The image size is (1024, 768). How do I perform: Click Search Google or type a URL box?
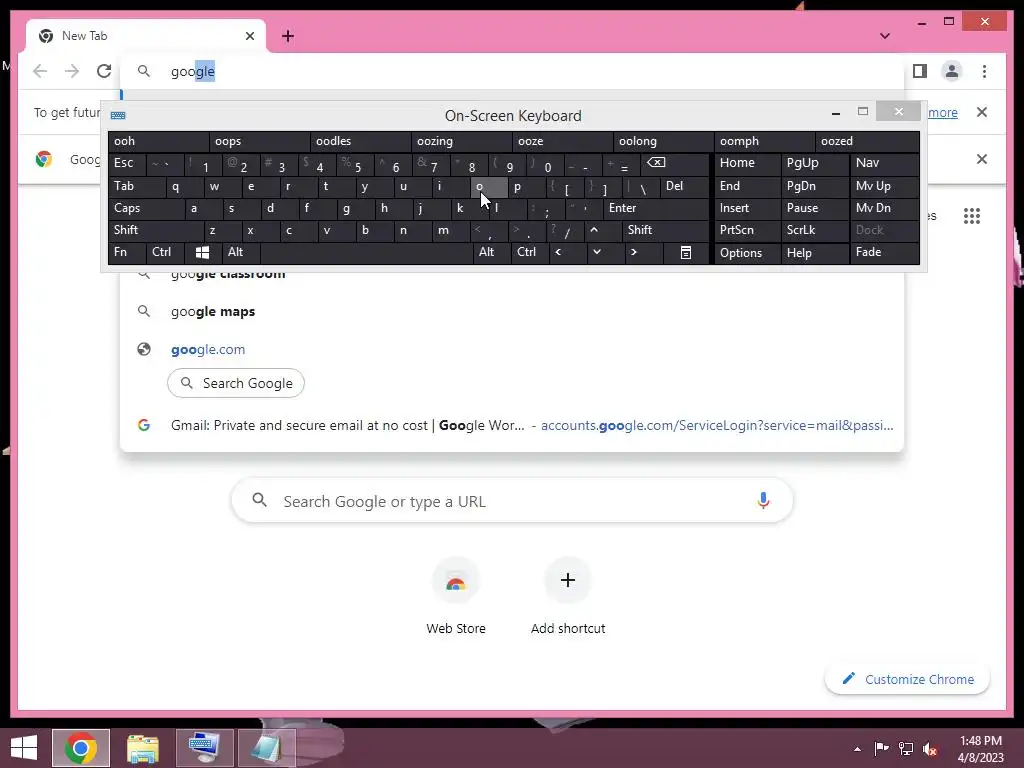point(512,501)
